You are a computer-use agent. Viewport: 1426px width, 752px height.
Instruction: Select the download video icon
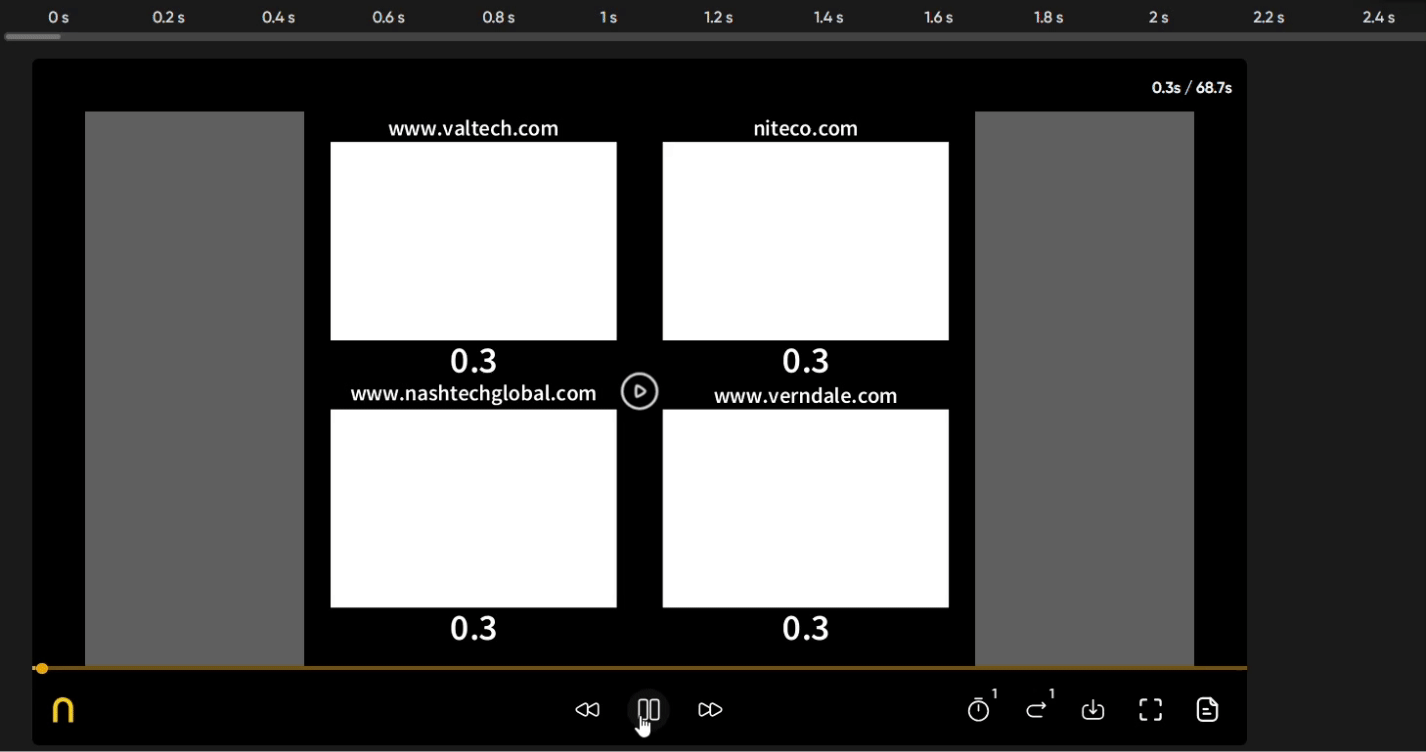coord(1093,709)
